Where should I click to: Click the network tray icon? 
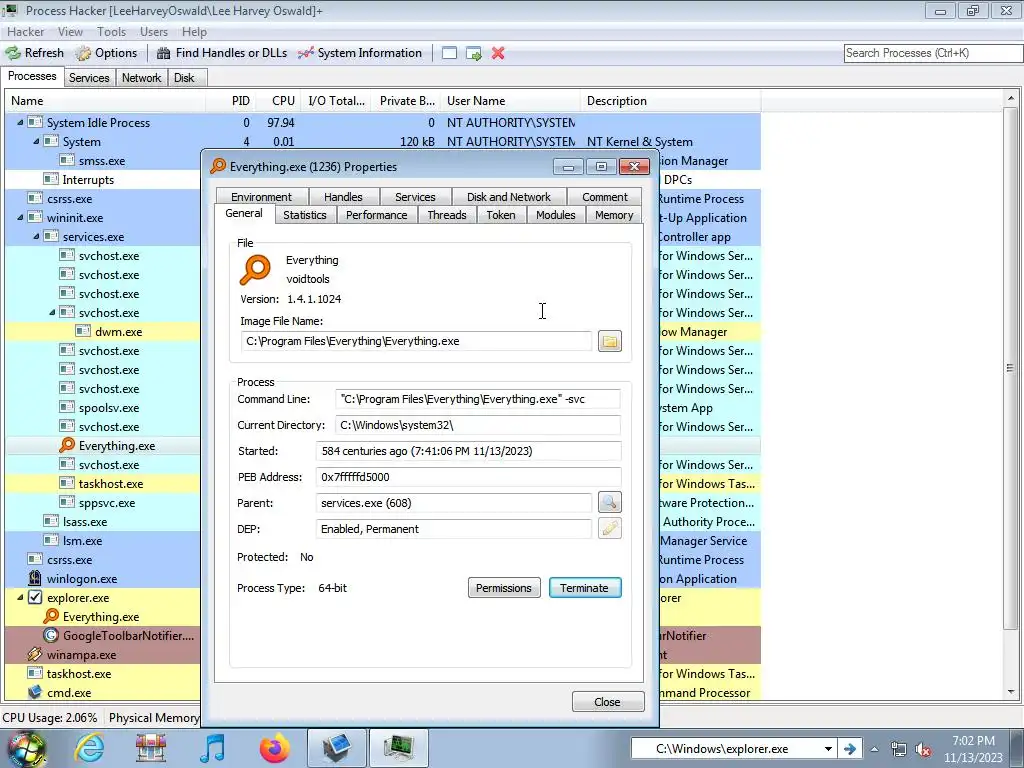[899, 750]
